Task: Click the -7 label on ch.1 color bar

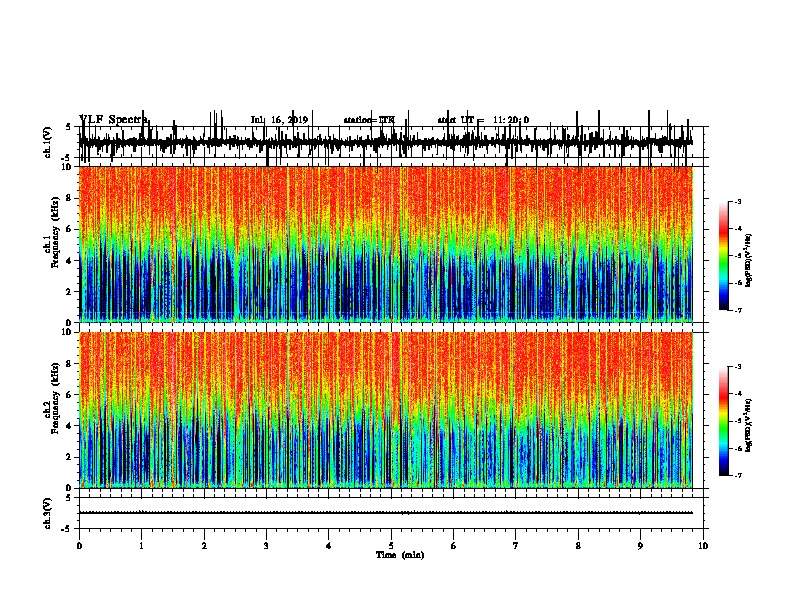Action: (x=738, y=311)
